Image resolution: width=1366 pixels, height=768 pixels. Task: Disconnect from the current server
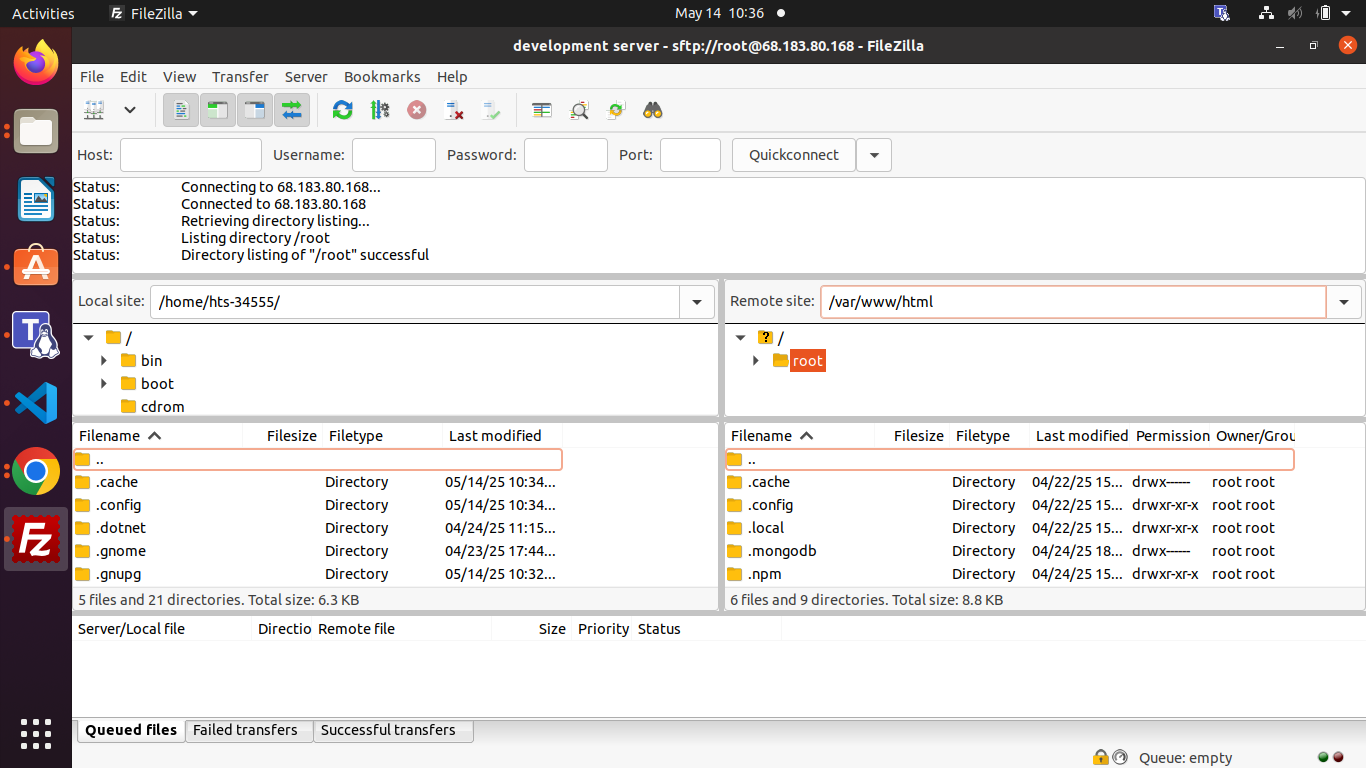tap(454, 110)
